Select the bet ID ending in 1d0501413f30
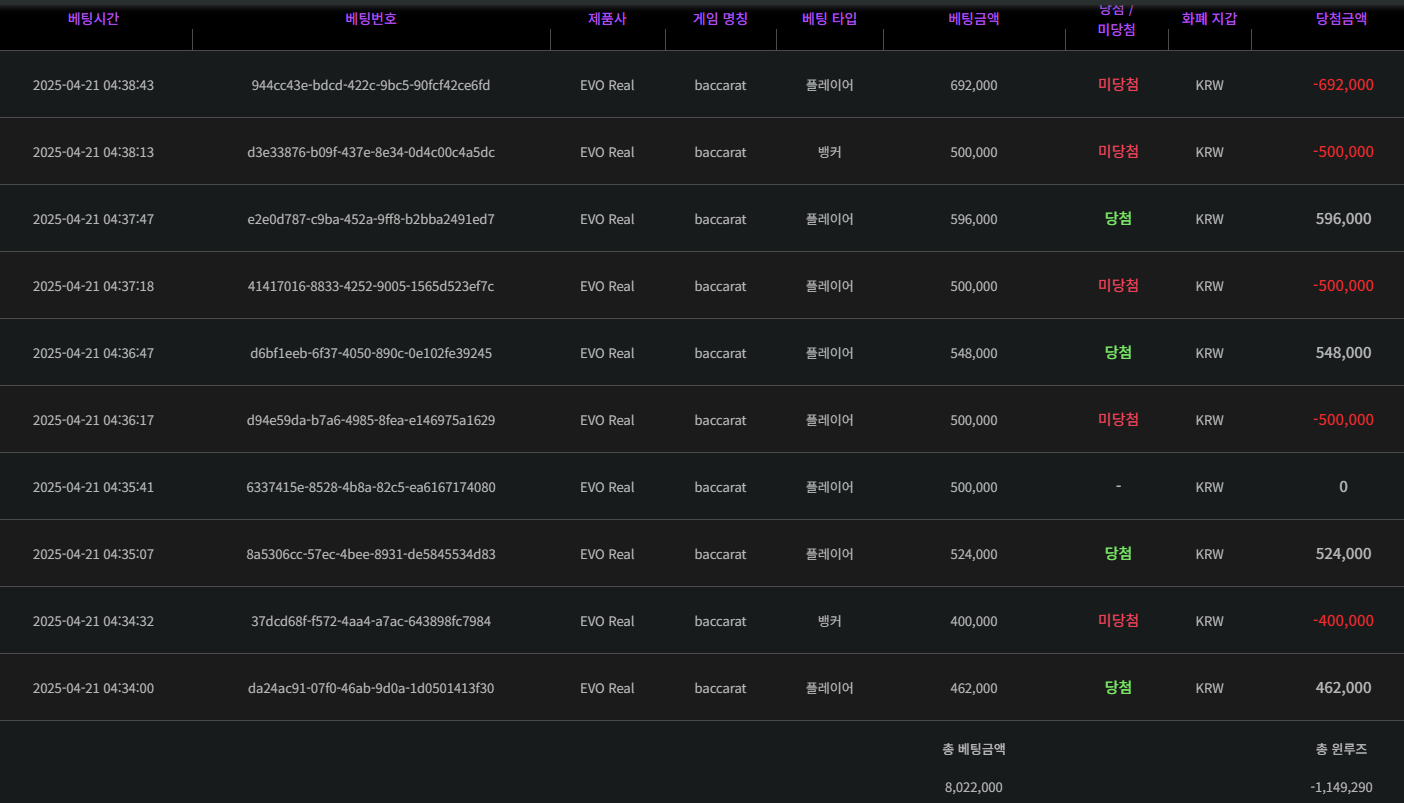The image size is (1404, 803). coord(370,688)
